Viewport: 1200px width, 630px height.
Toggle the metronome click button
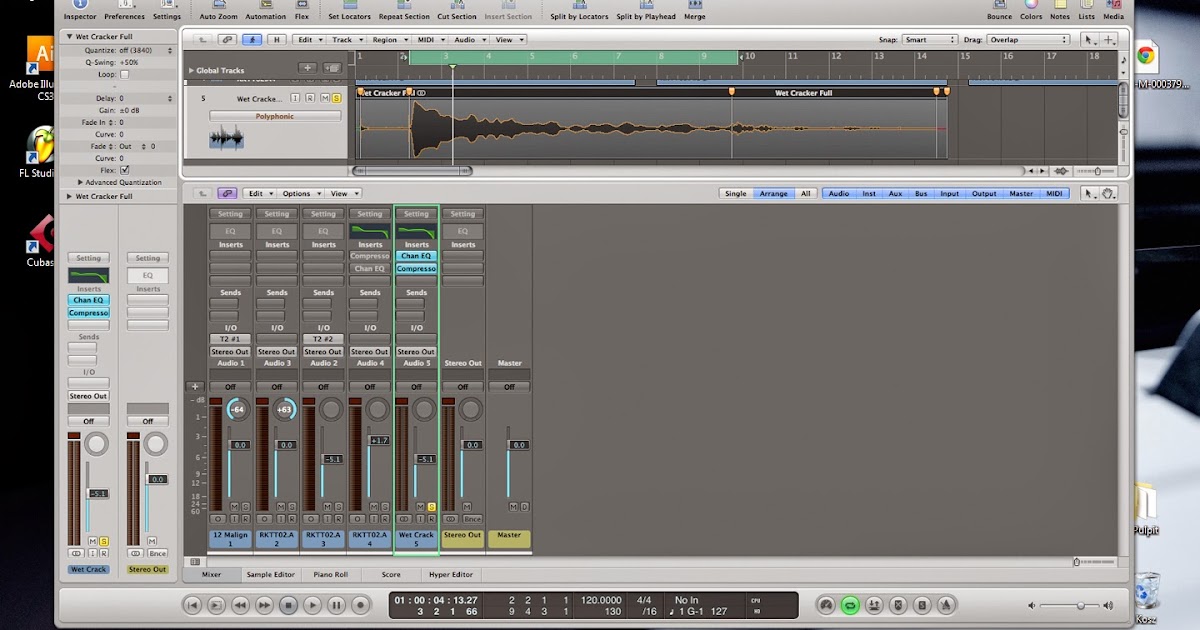[x=946, y=605]
